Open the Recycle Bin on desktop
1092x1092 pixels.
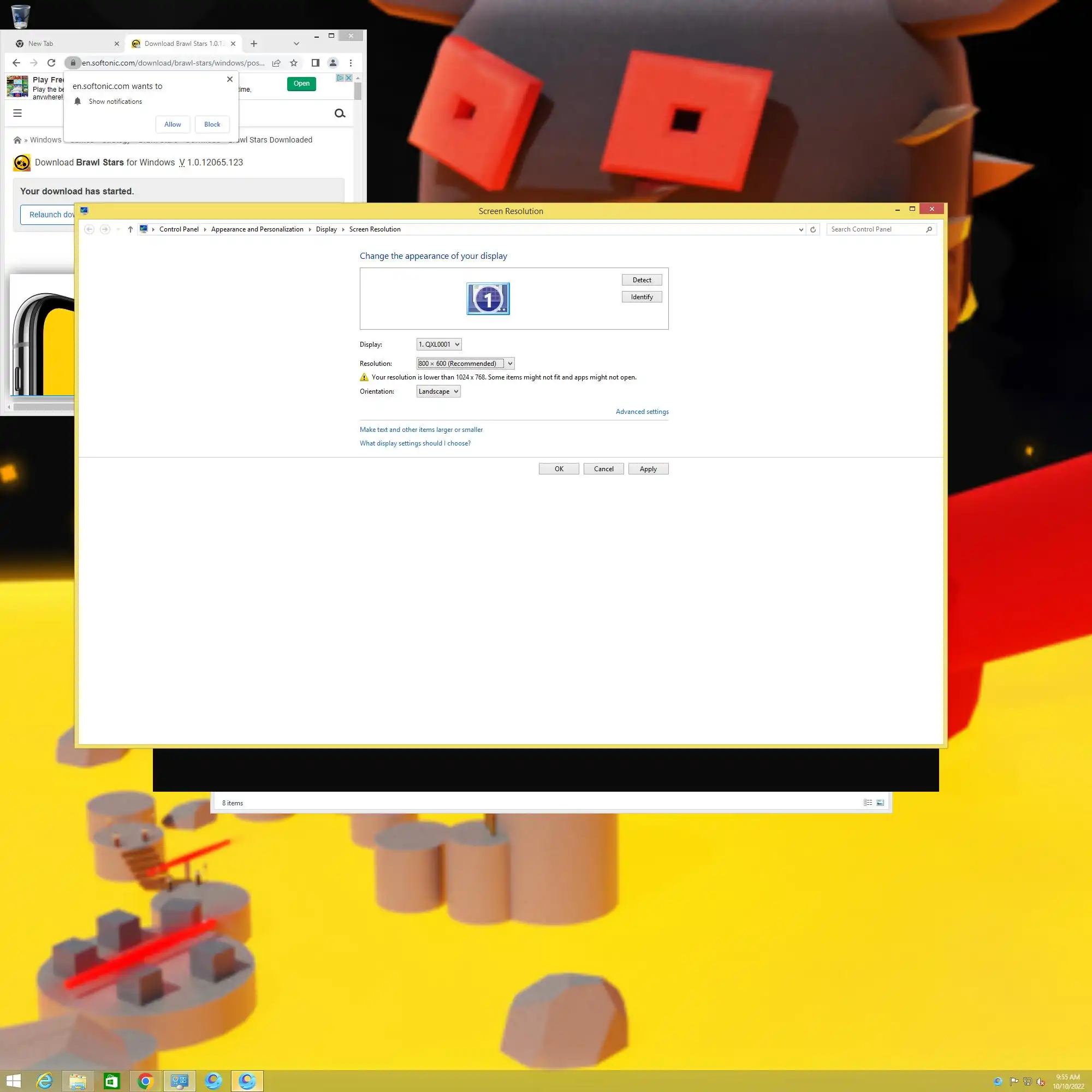click(20, 16)
